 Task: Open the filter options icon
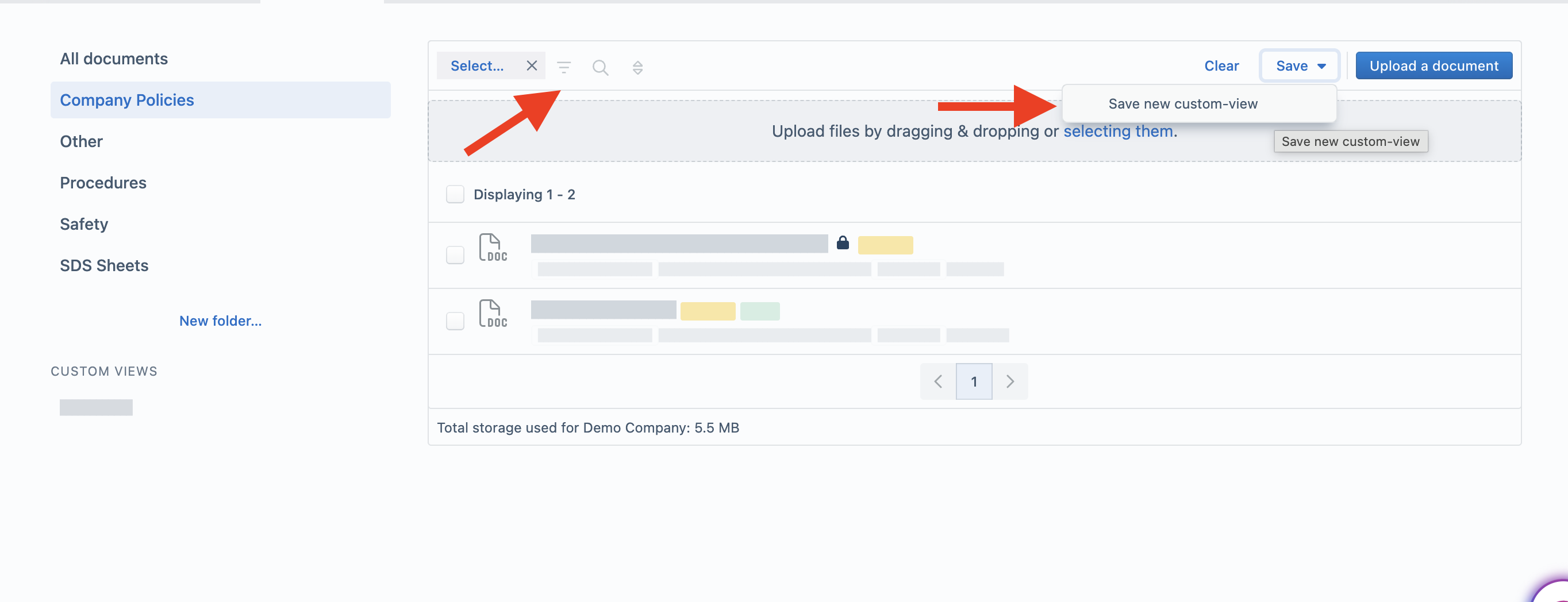pos(564,67)
